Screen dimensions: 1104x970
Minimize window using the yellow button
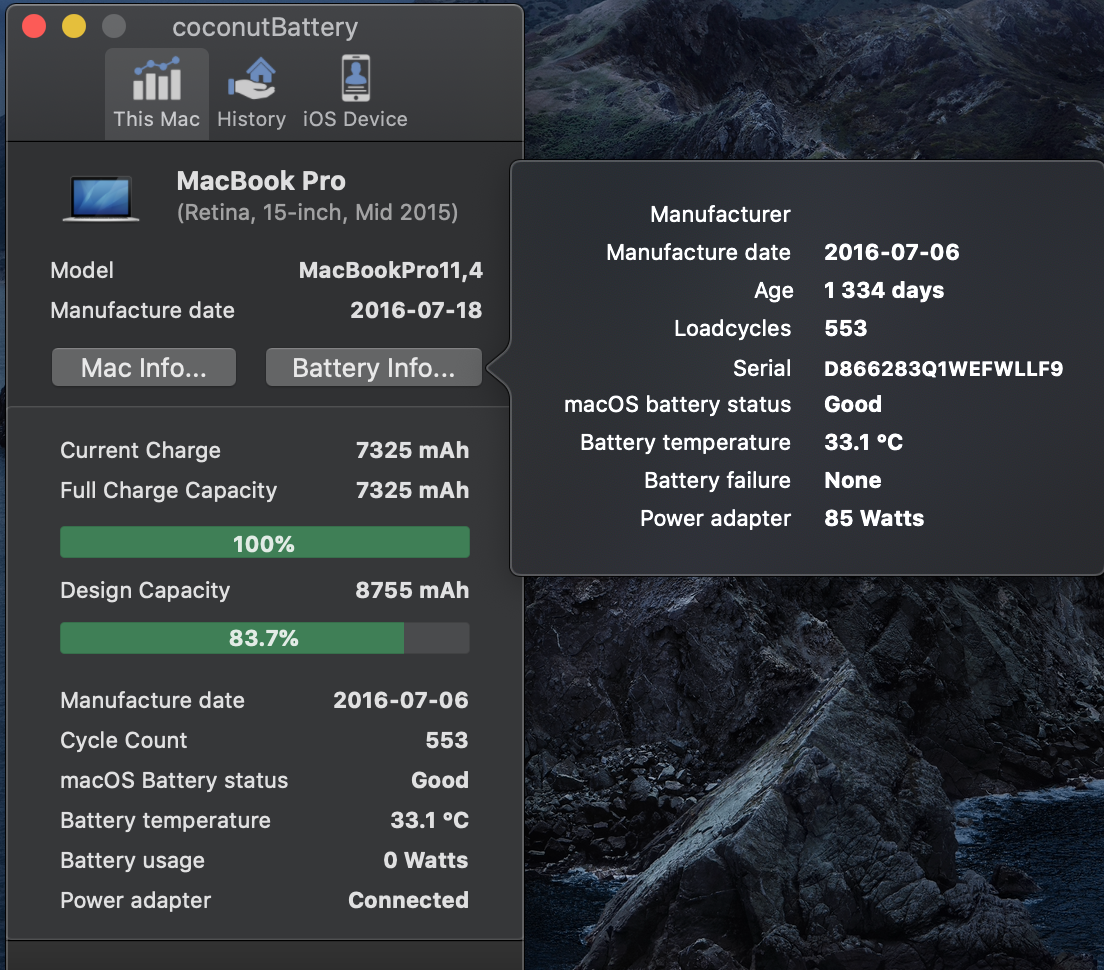click(x=74, y=27)
